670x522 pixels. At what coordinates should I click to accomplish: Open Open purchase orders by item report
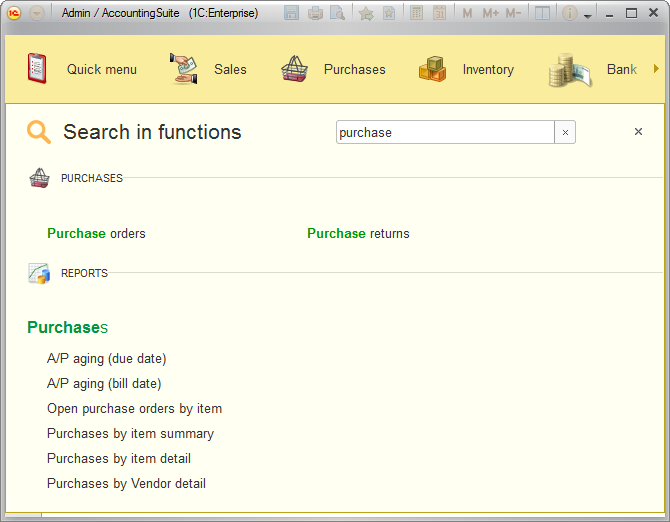(x=134, y=409)
